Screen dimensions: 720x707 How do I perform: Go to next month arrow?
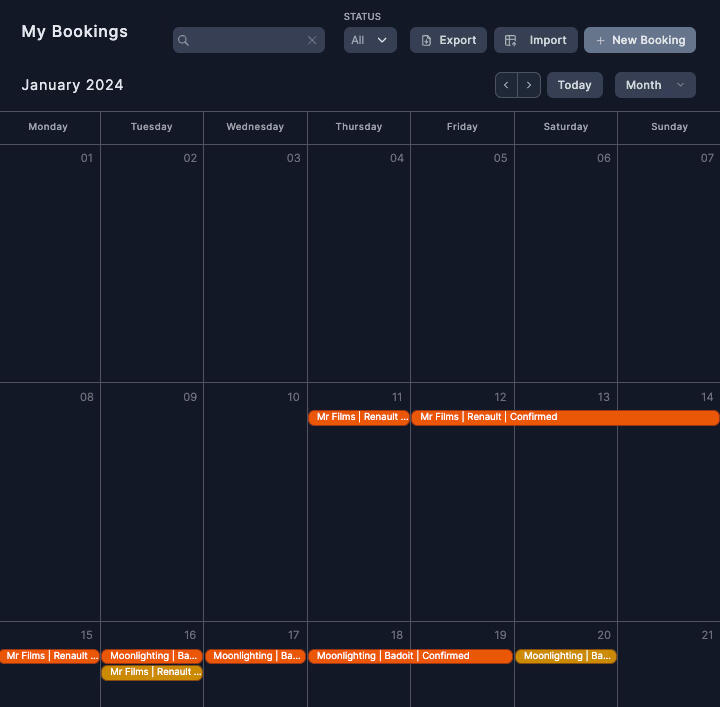tap(530, 85)
